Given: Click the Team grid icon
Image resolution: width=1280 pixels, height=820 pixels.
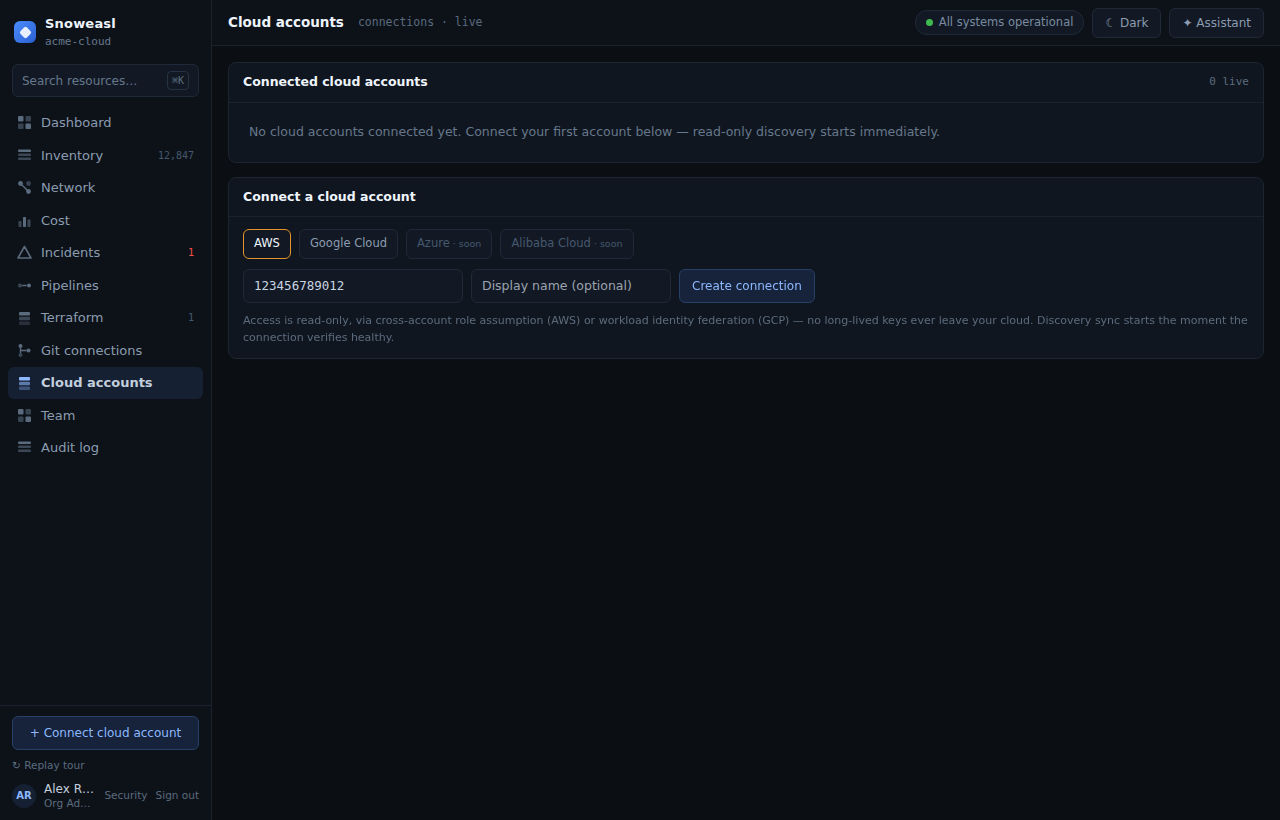Looking at the screenshot, I should point(25,415).
